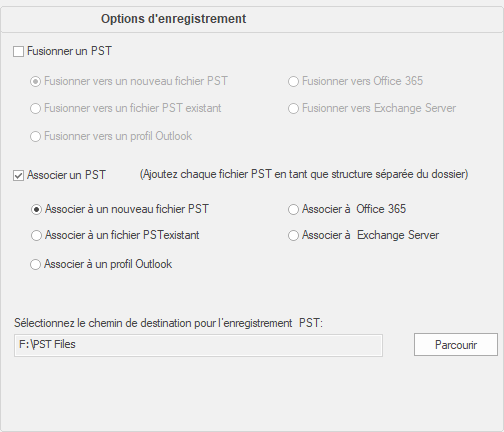Click the Associer à Office 365 label text

pyautogui.click(x=354, y=209)
